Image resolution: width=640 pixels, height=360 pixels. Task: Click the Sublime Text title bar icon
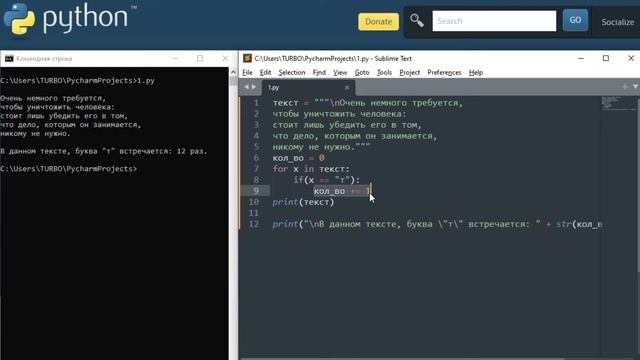click(x=247, y=58)
